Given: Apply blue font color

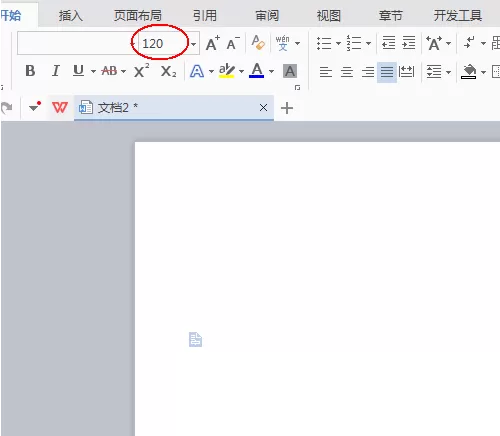Looking at the screenshot, I should pos(257,71).
